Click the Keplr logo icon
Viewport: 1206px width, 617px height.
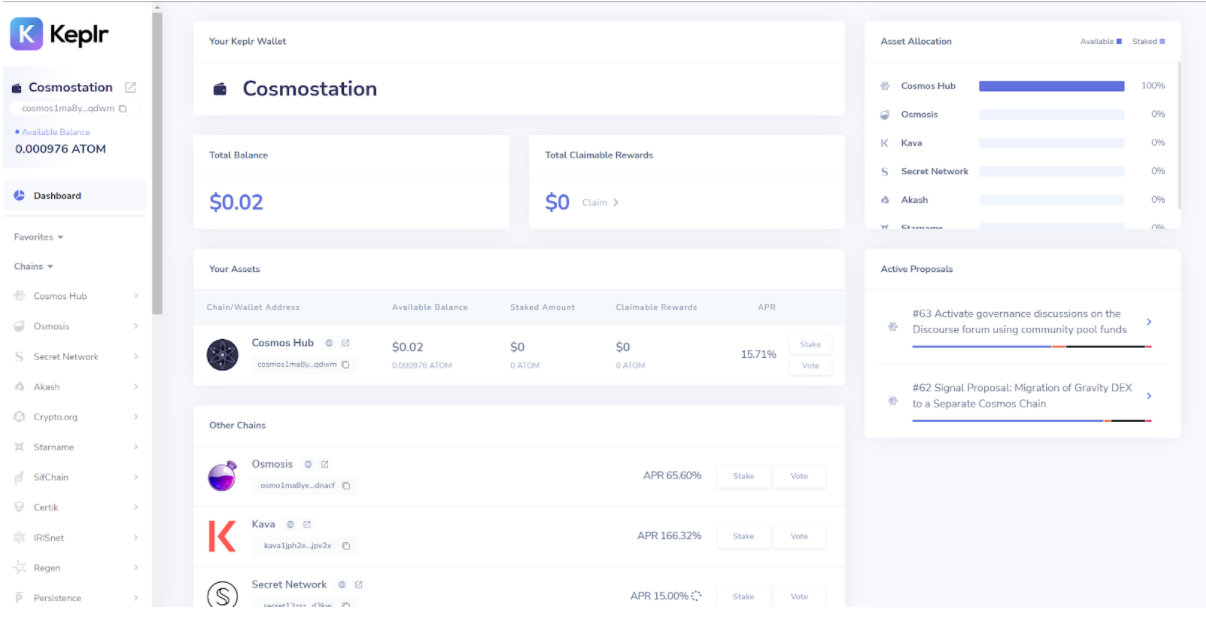(x=27, y=34)
